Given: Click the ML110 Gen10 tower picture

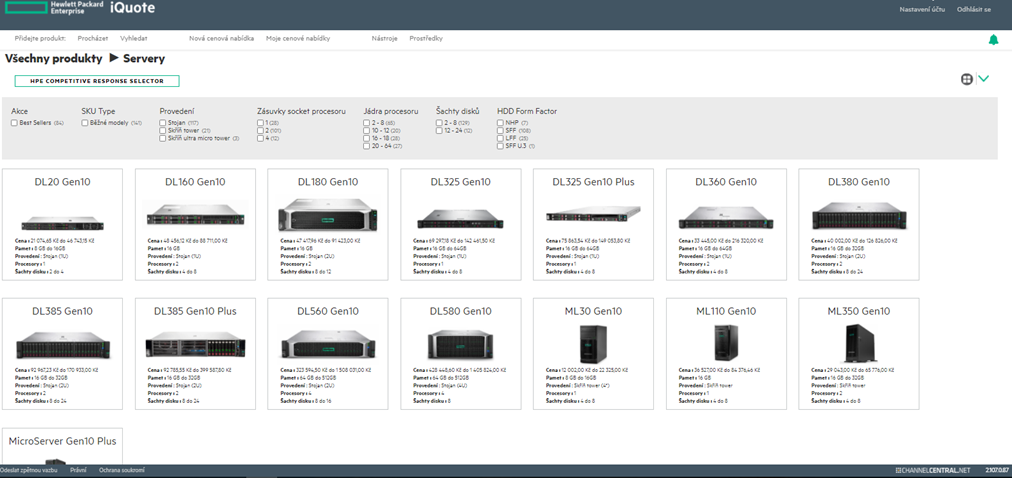Looking at the screenshot, I should pos(726,343).
